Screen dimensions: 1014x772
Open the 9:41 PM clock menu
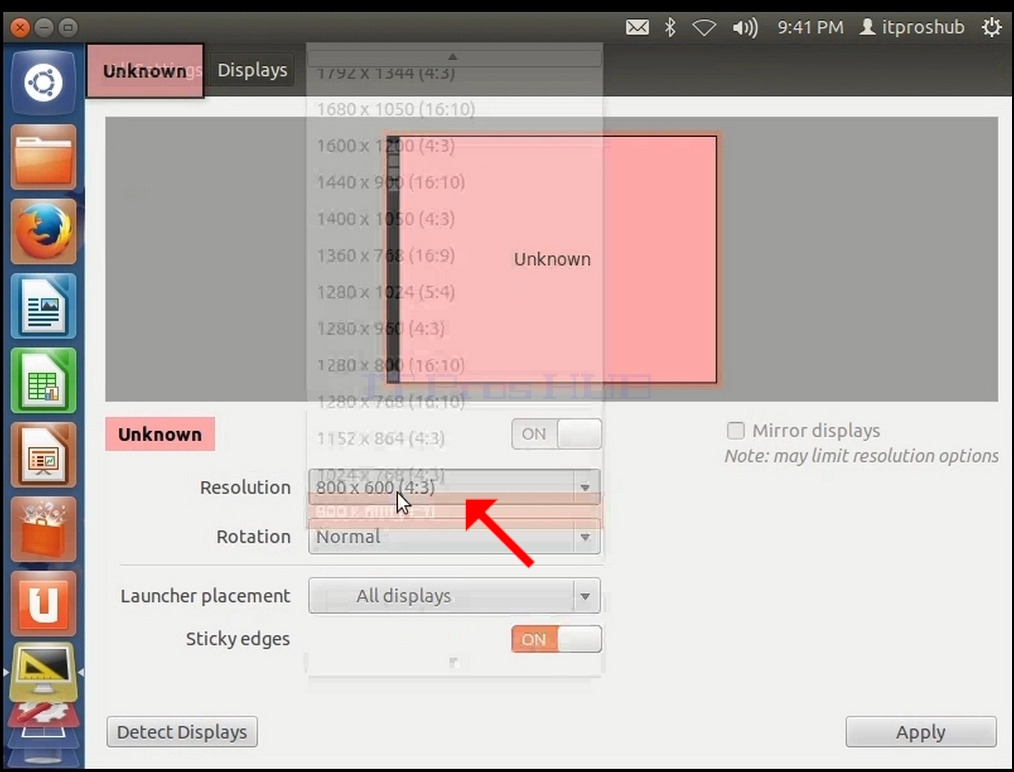coord(810,27)
